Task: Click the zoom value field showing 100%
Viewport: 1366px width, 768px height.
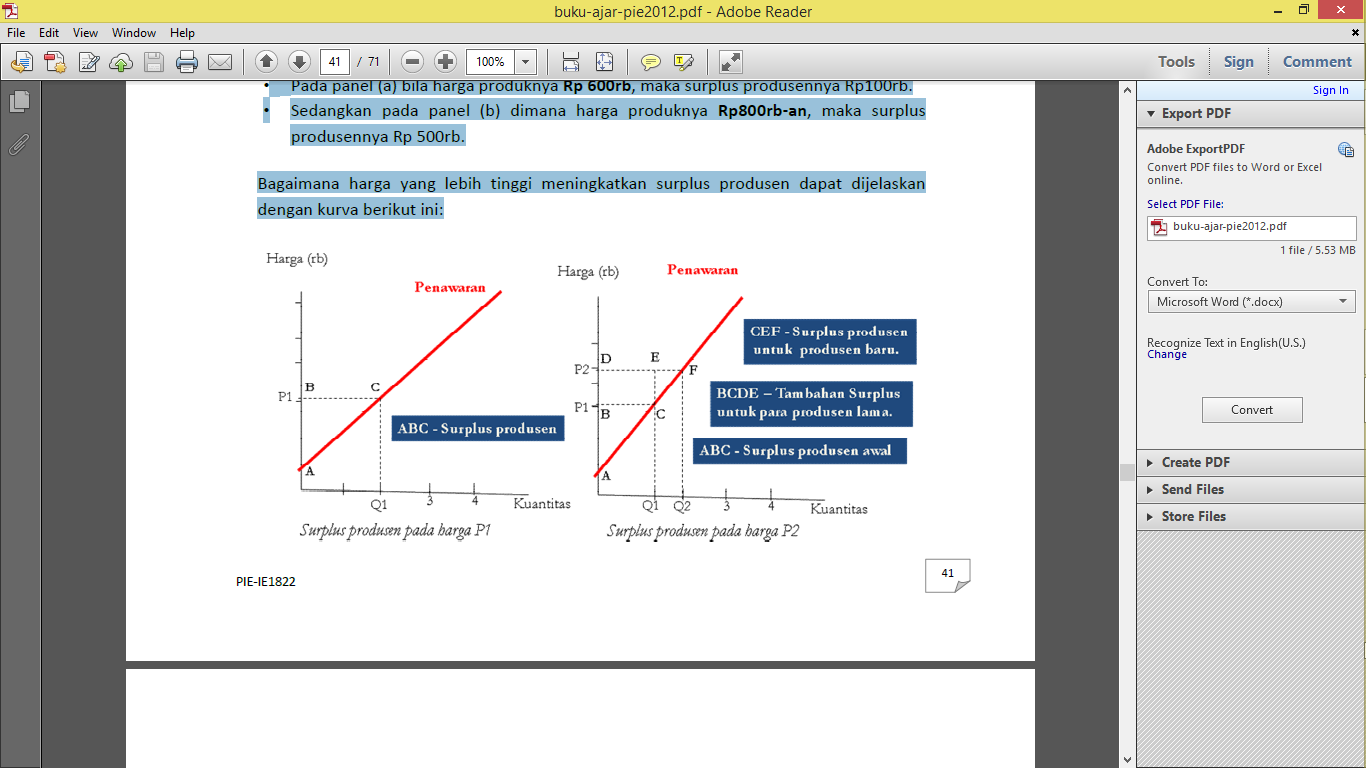Action: (490, 62)
